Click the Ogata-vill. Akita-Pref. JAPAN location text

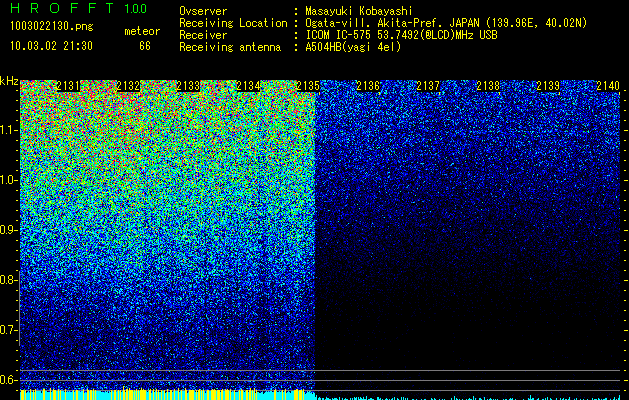click(446, 23)
